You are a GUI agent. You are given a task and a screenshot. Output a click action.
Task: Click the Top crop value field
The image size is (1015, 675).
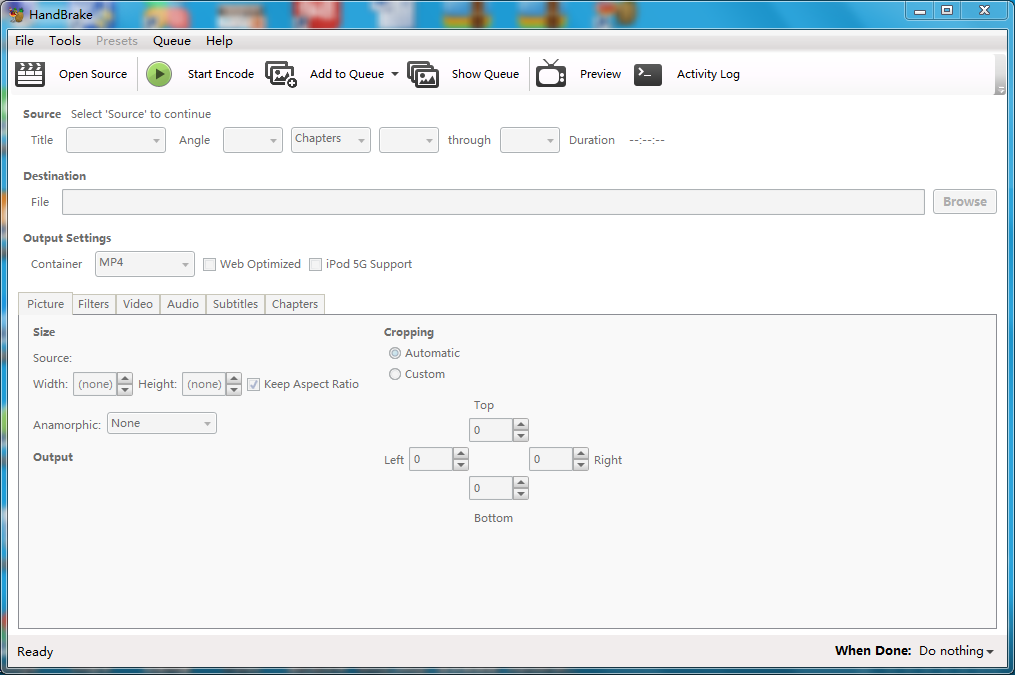click(491, 430)
